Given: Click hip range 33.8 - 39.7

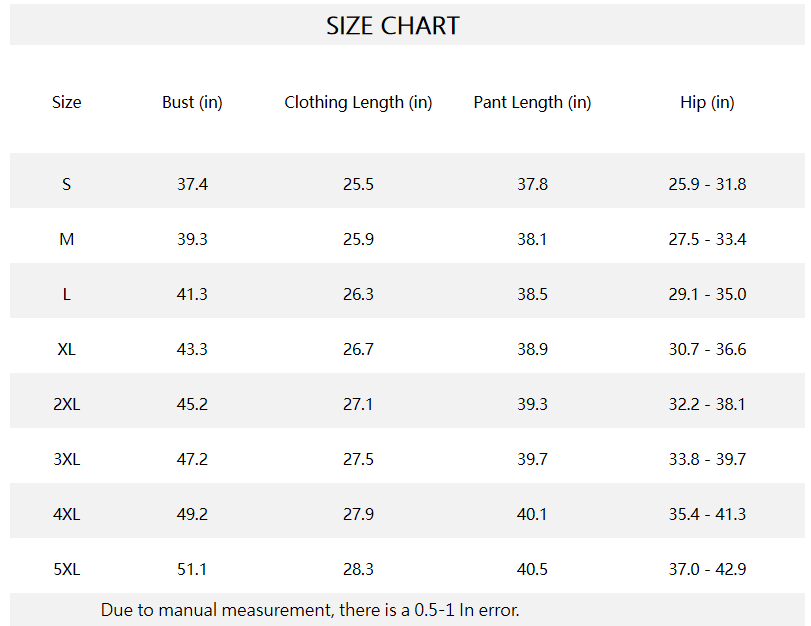Looking at the screenshot, I should pyautogui.click(x=707, y=459).
